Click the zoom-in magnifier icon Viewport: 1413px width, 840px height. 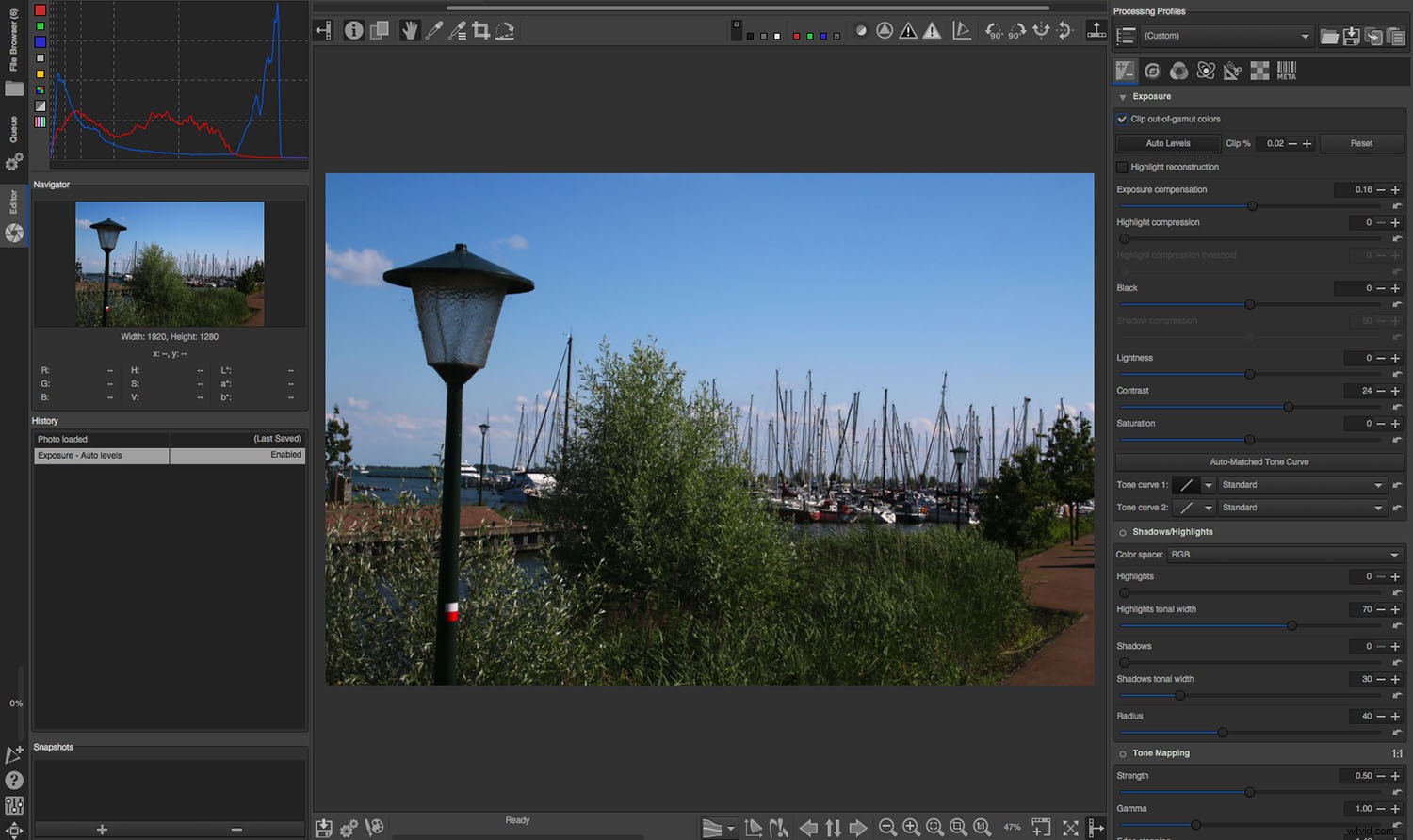911,827
